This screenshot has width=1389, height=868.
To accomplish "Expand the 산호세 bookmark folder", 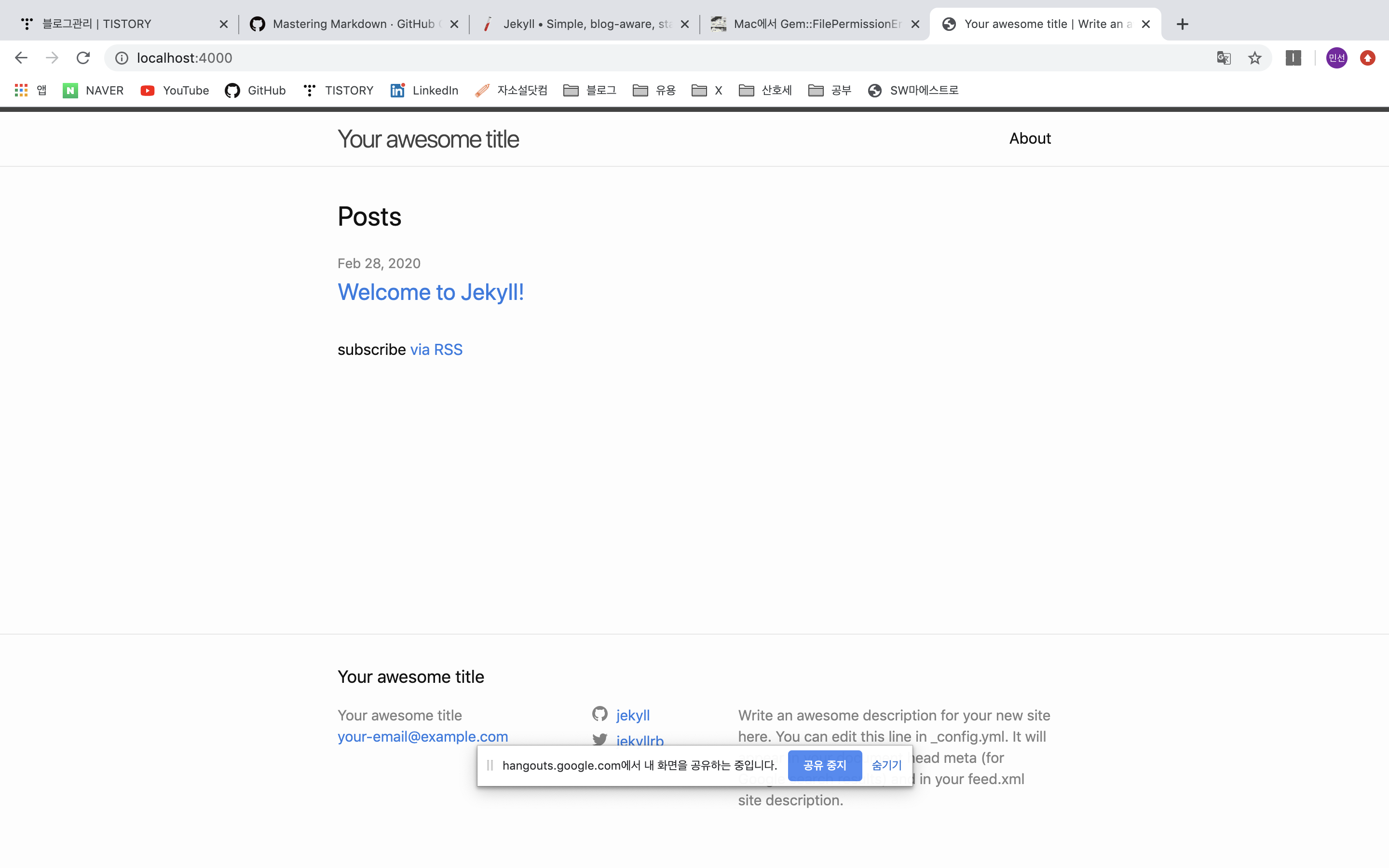I will (766, 90).
